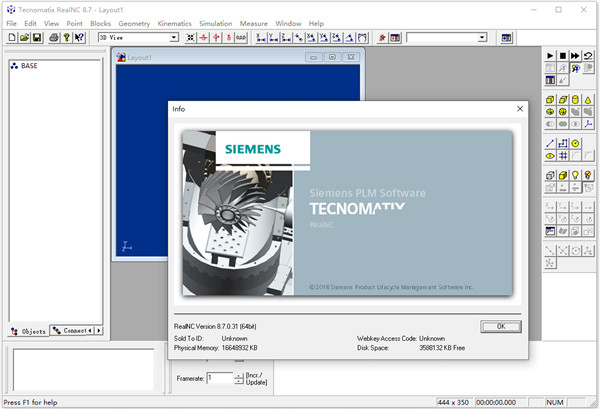600x409 pixels.
Task: Click the fast-forward simulation button
Action: pos(577,54)
